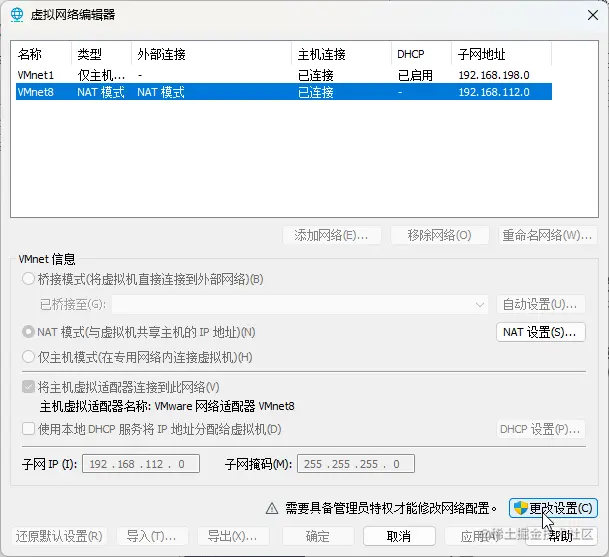
Task: Click 还原默认设置(R) button
Action: pyautogui.click(x=59, y=536)
